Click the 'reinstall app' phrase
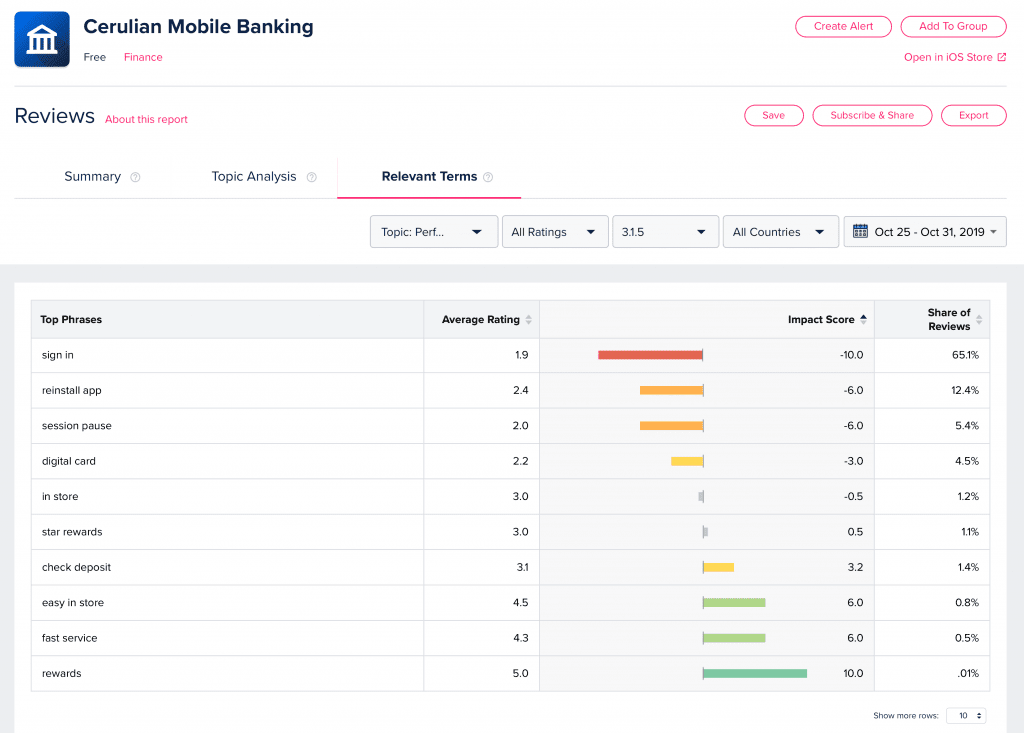 tap(72, 390)
